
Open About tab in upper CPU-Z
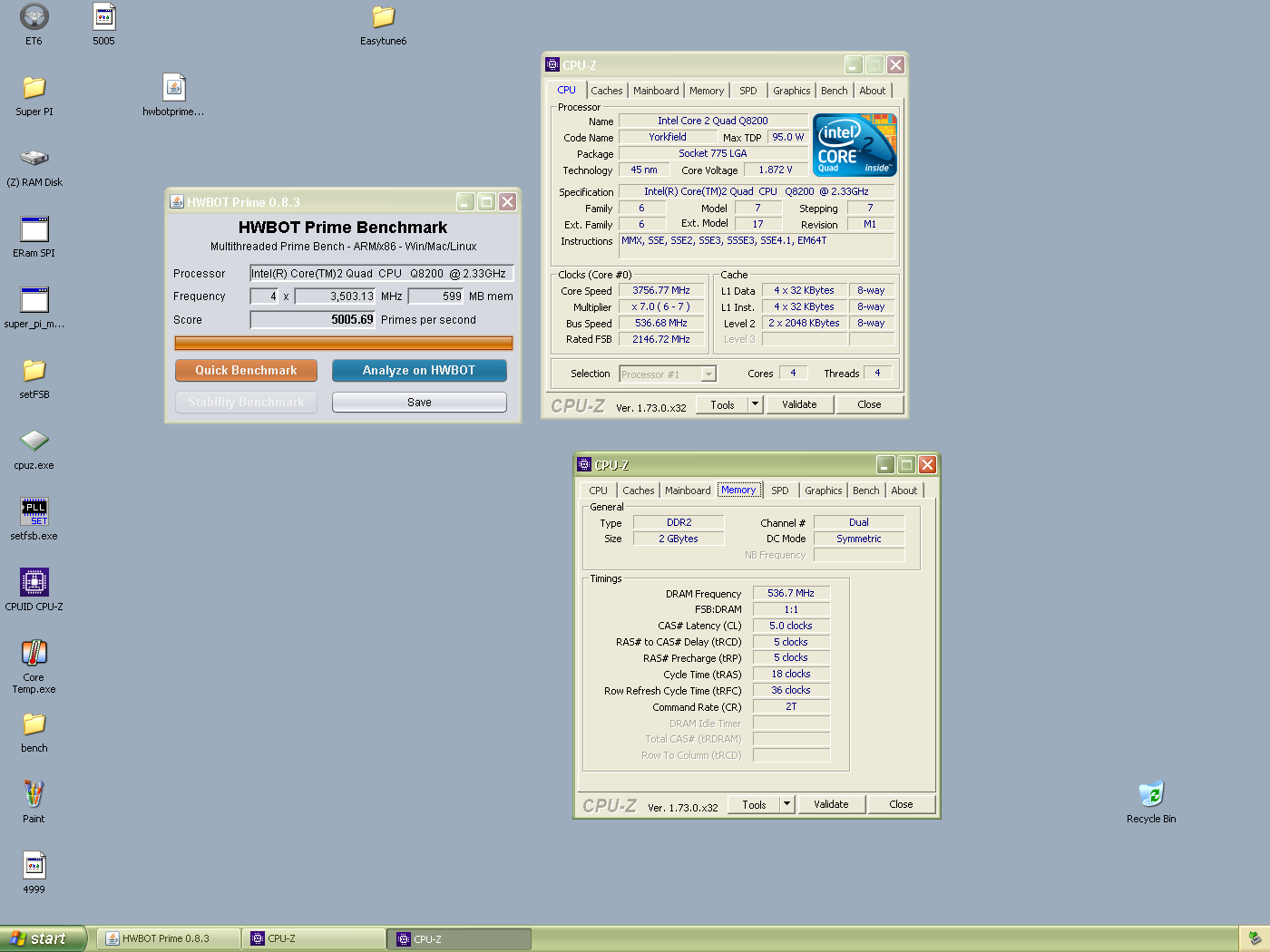point(872,91)
